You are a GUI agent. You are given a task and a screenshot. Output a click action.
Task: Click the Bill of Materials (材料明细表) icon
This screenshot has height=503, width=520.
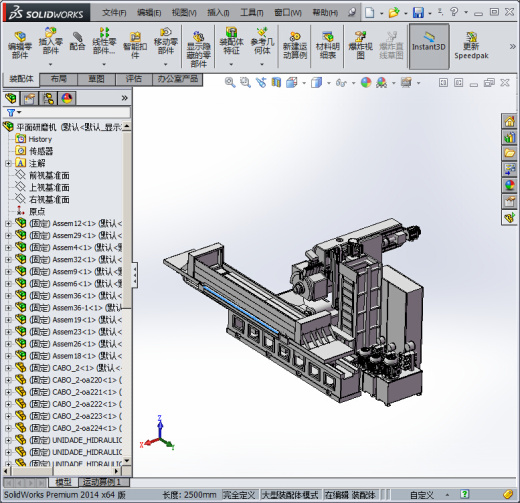point(327,45)
